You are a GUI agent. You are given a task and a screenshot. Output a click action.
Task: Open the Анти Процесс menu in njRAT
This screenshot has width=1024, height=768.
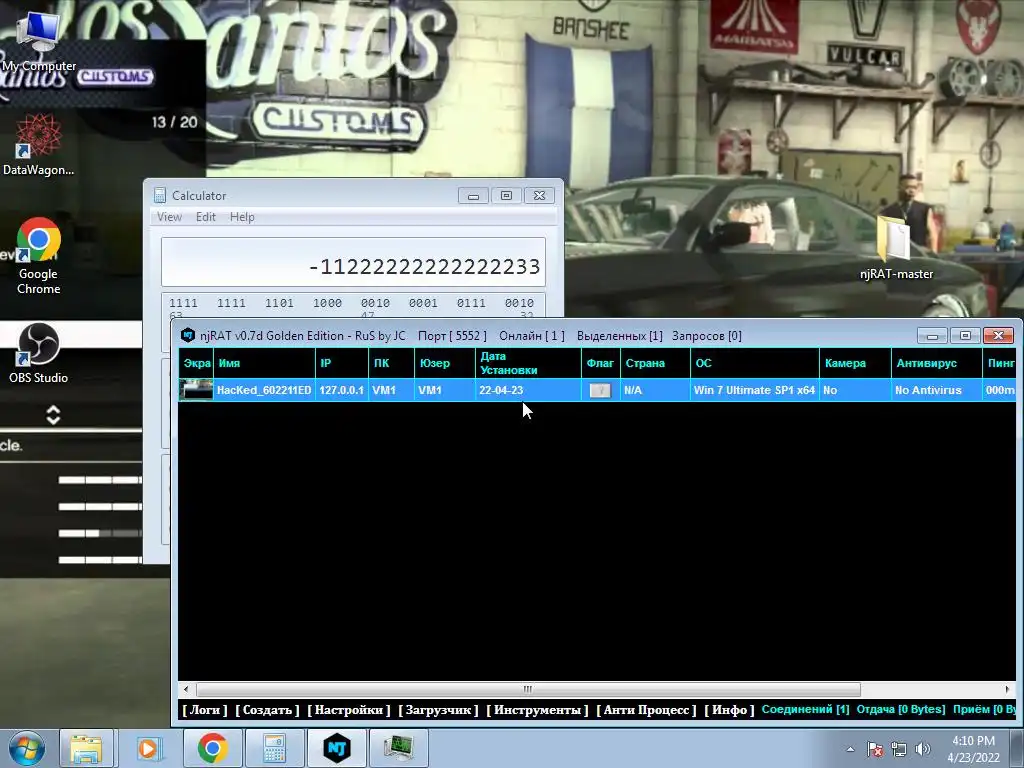[x=646, y=710]
